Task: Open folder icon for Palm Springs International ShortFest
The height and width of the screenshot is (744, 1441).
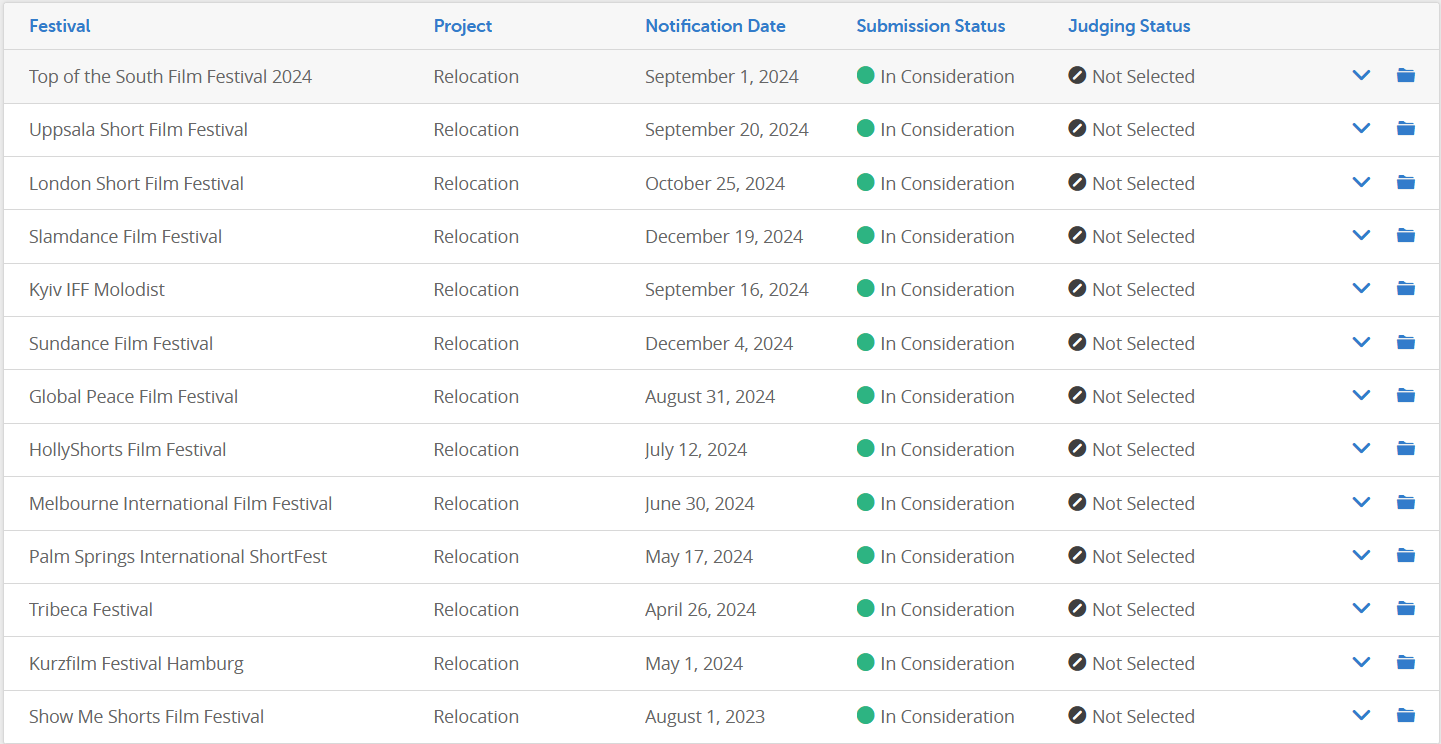Action: (1406, 555)
